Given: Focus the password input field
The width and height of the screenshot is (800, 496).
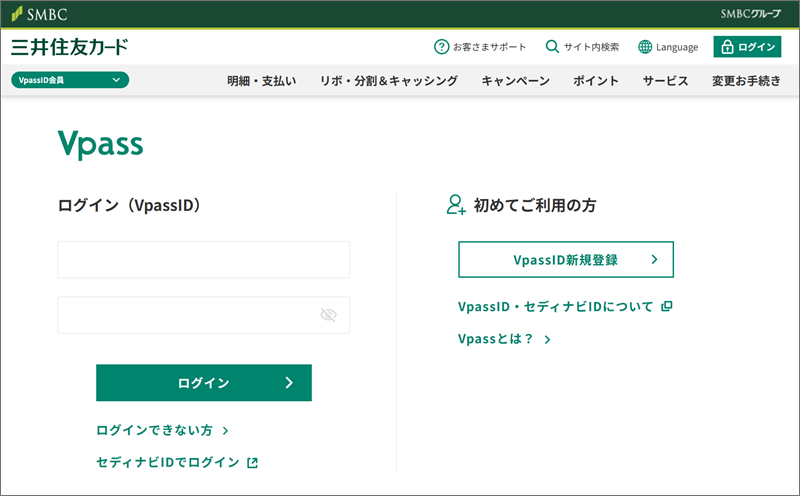Looking at the screenshot, I should [x=204, y=315].
